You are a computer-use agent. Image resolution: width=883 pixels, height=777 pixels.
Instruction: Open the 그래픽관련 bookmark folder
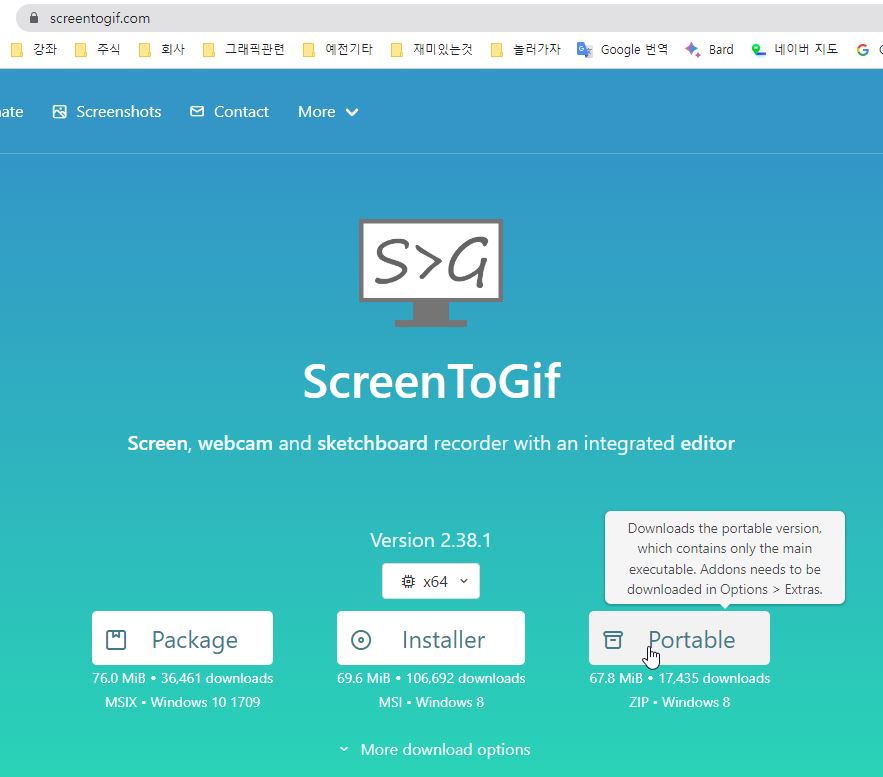pyautogui.click(x=244, y=50)
